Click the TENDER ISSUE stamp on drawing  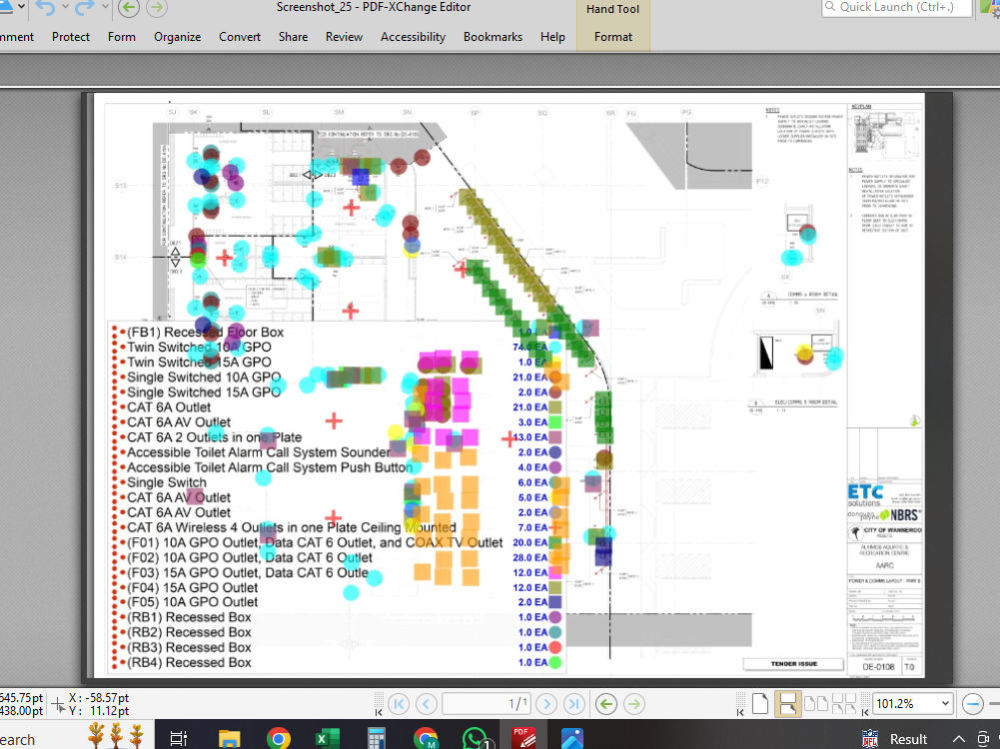click(x=794, y=664)
